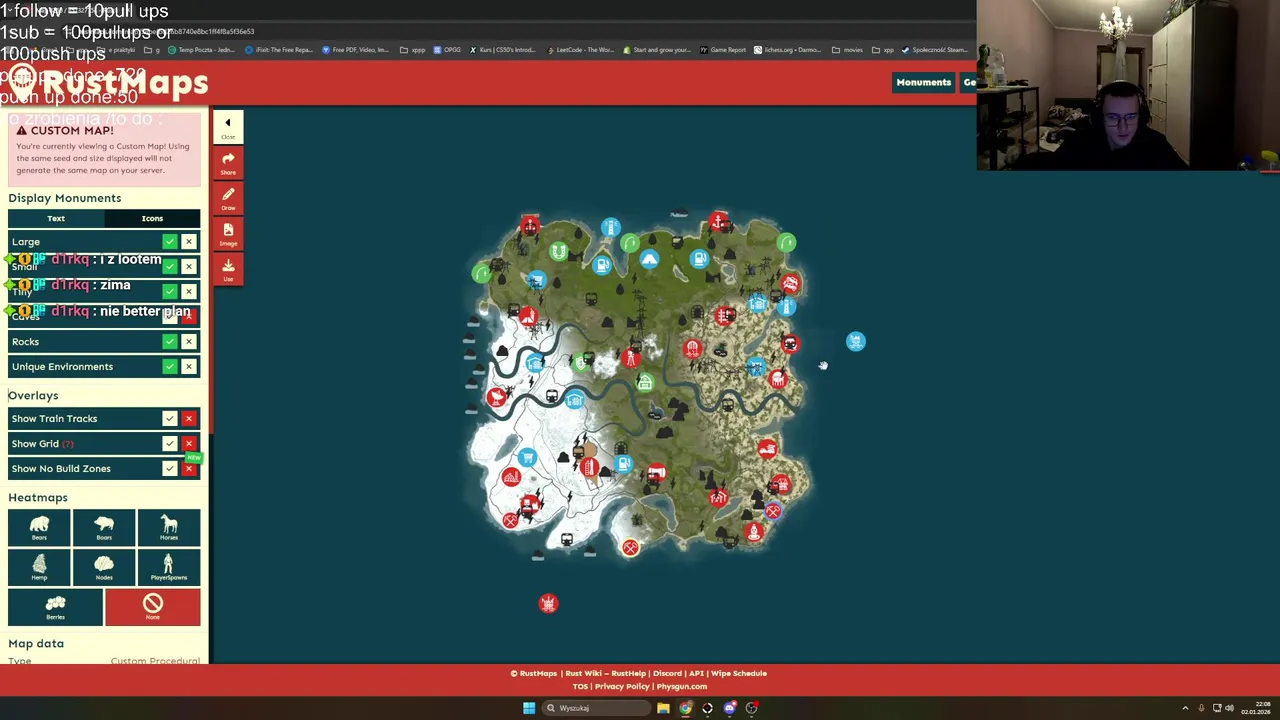Image resolution: width=1280 pixels, height=720 pixels.
Task: Open the blue pyramid monument icon
Action: 649,260
